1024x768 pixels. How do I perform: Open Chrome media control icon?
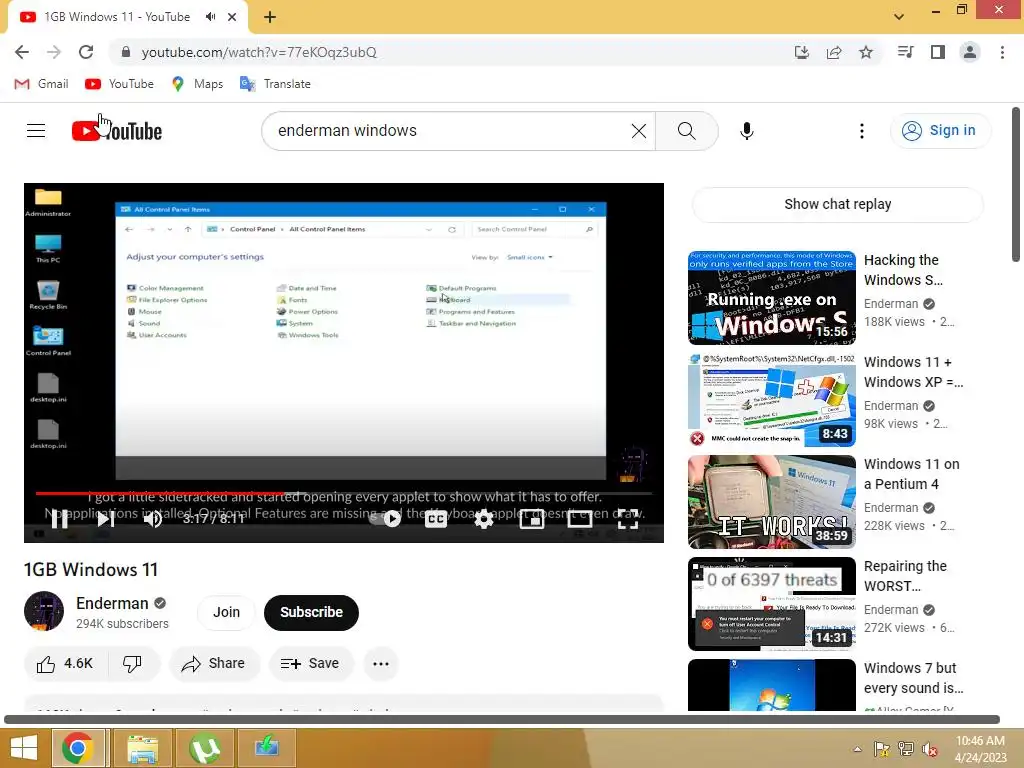click(x=905, y=52)
